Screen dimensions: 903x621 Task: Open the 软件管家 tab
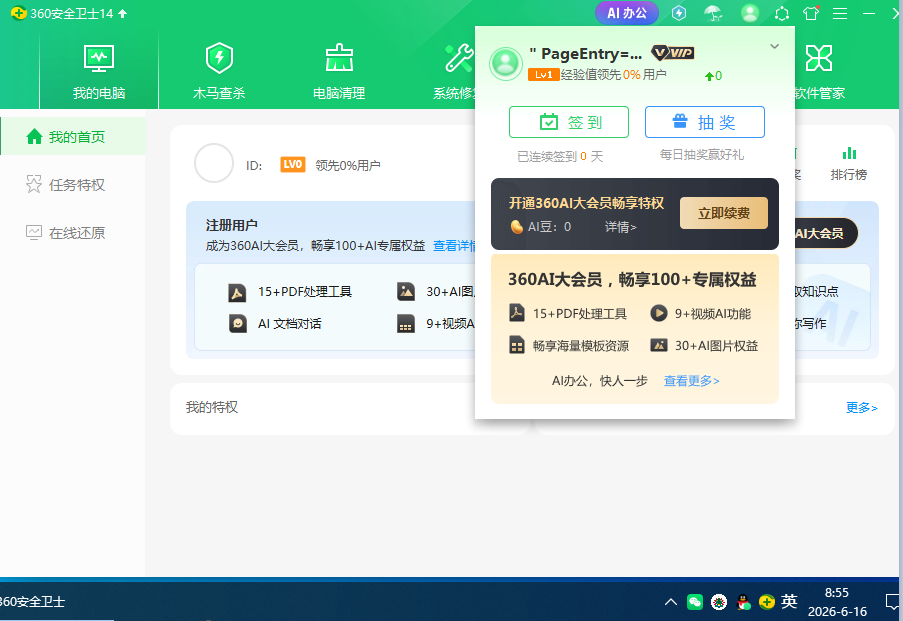coord(819,71)
